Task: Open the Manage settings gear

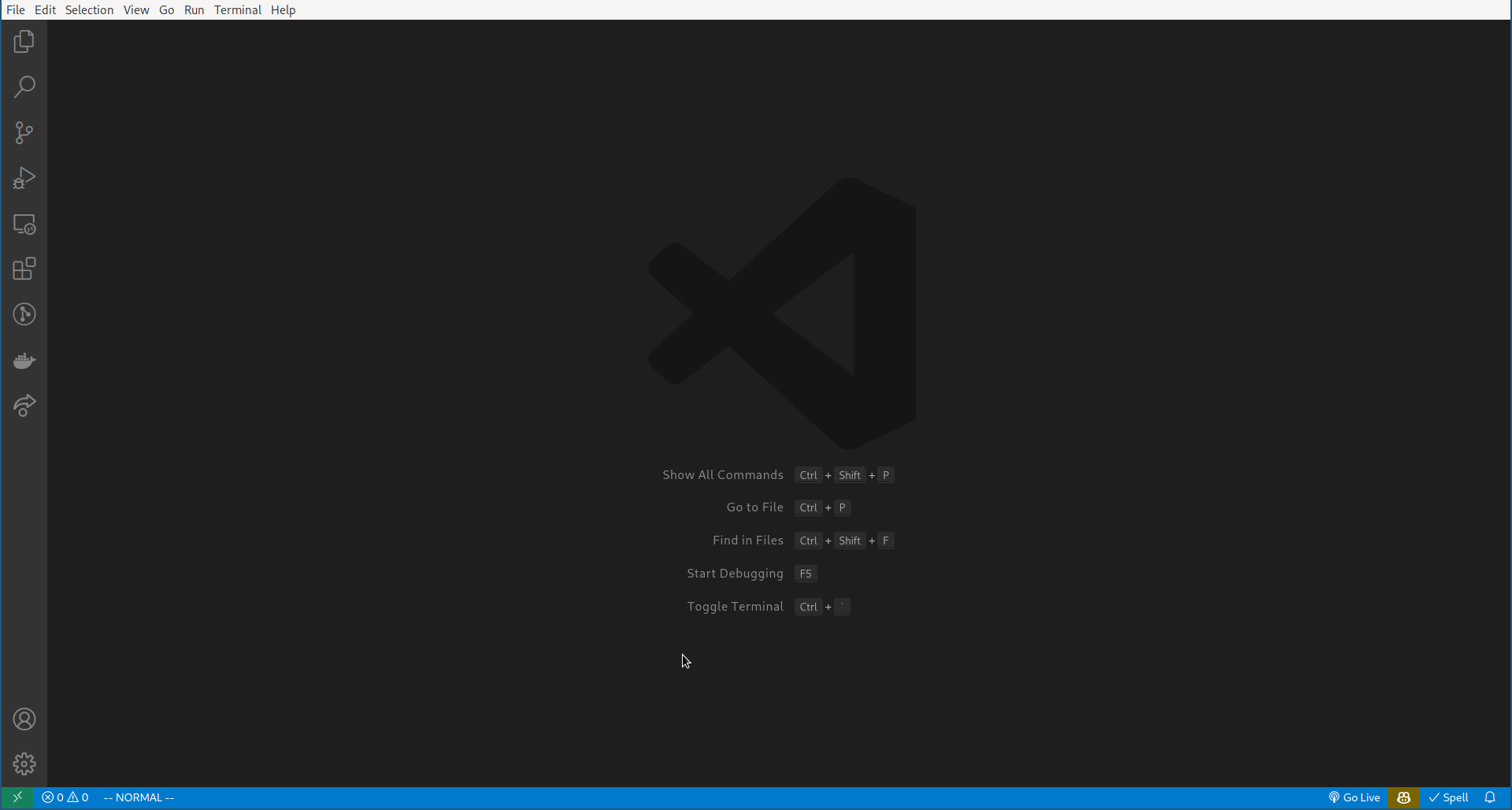Action: point(24,764)
